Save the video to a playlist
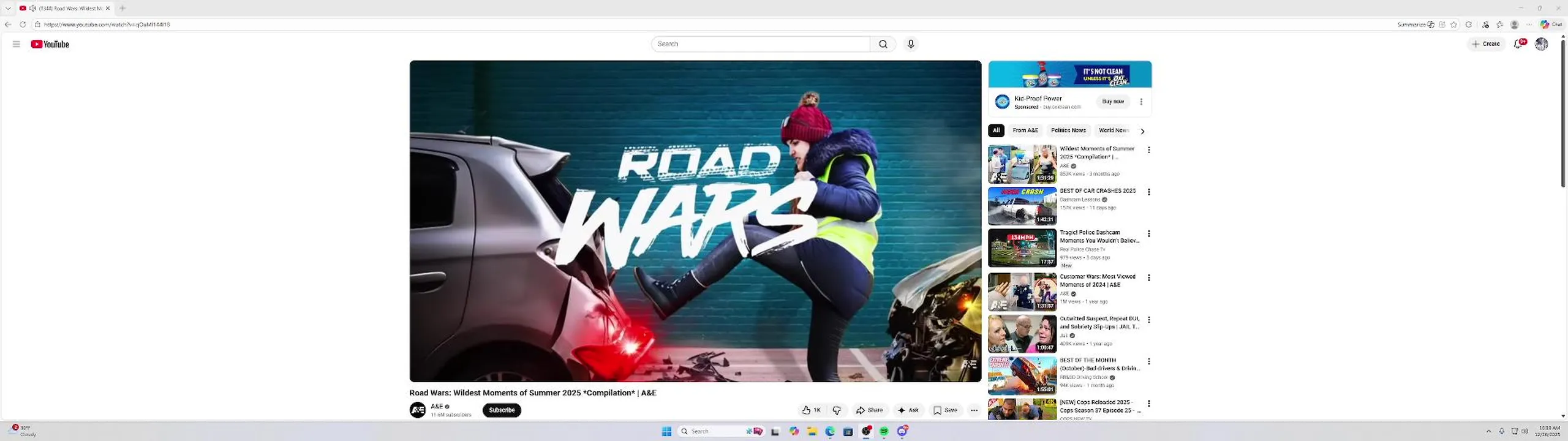This screenshot has height=441, width=1568. (x=944, y=410)
